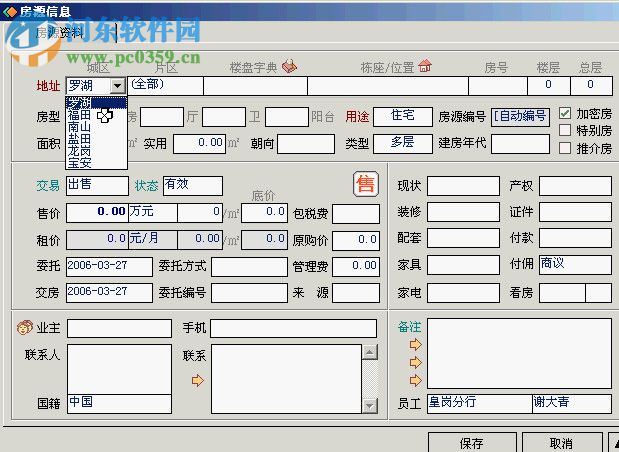Image resolution: width=619 pixels, height=452 pixels.
Task: Click the 交房 date field
Action: coord(109,293)
